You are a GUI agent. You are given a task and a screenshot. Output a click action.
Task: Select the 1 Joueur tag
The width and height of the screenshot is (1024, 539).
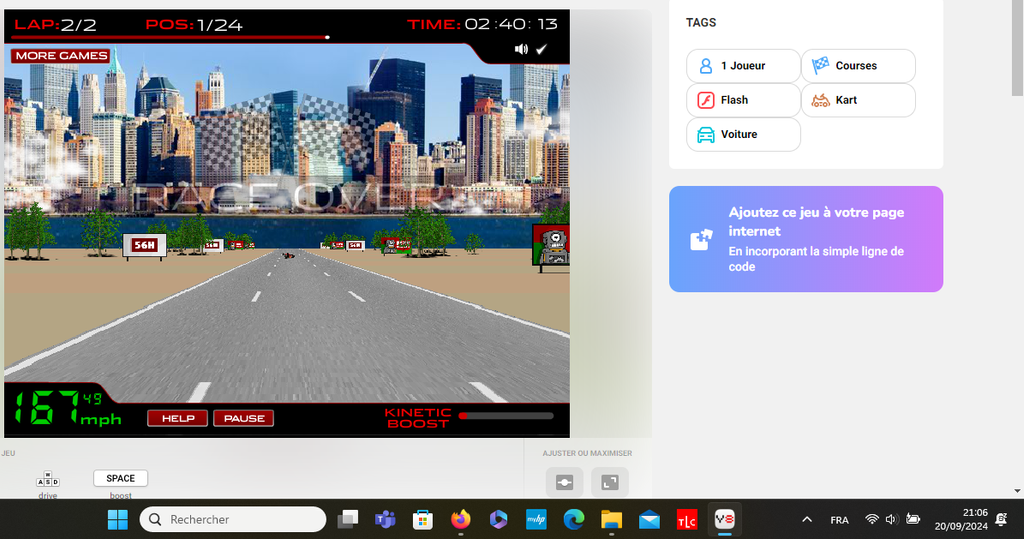click(743, 66)
